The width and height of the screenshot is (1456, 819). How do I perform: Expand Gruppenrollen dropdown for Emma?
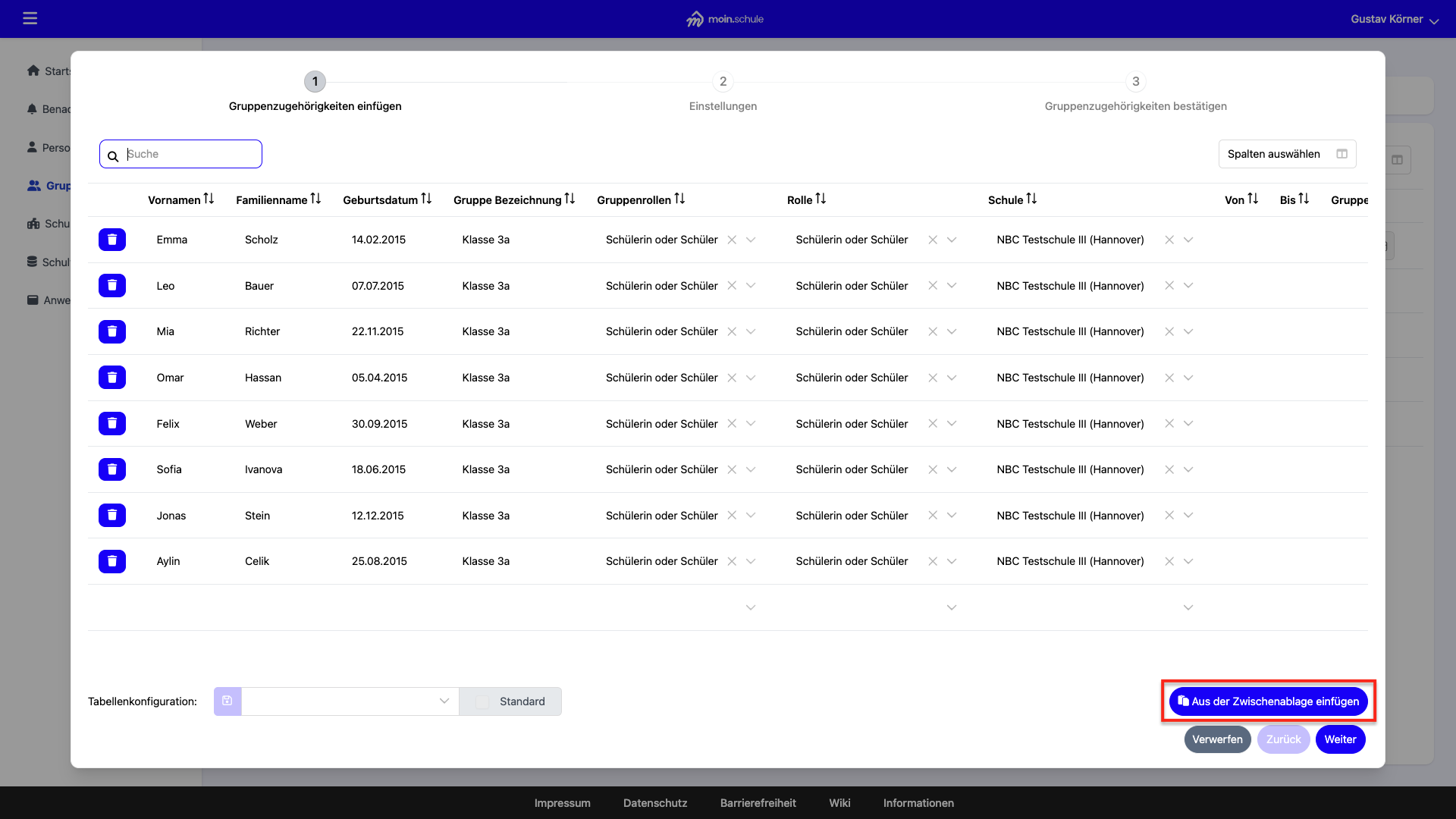[751, 240]
